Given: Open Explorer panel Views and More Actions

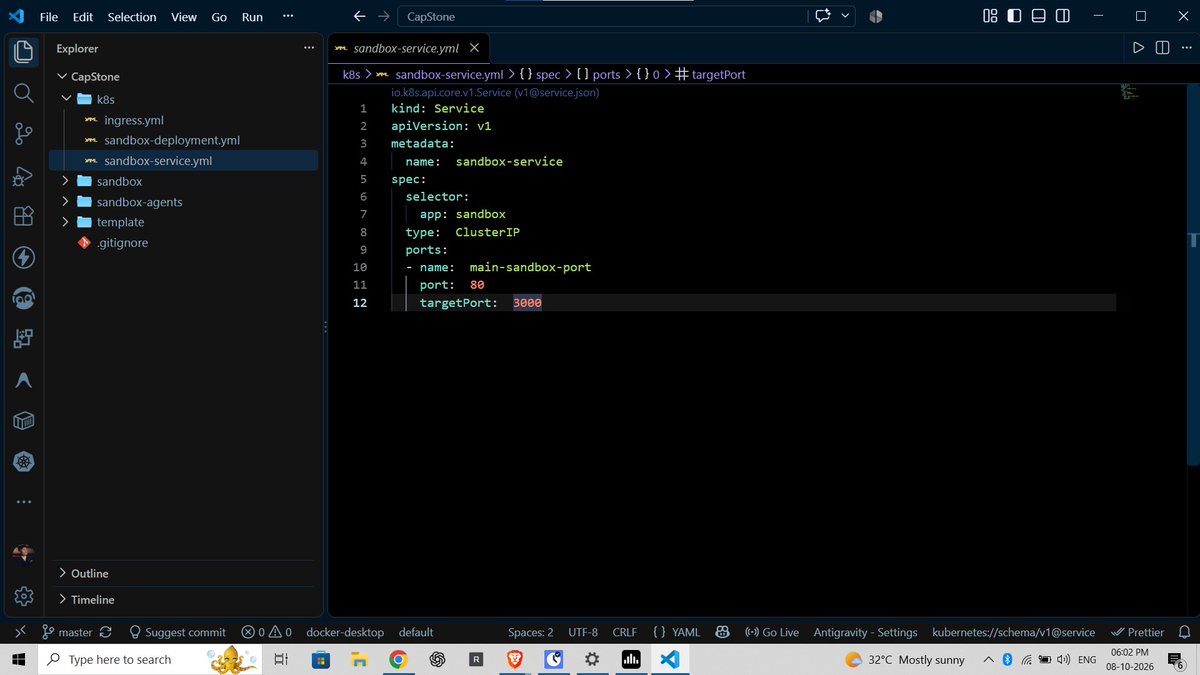Looking at the screenshot, I should tap(308, 47).
